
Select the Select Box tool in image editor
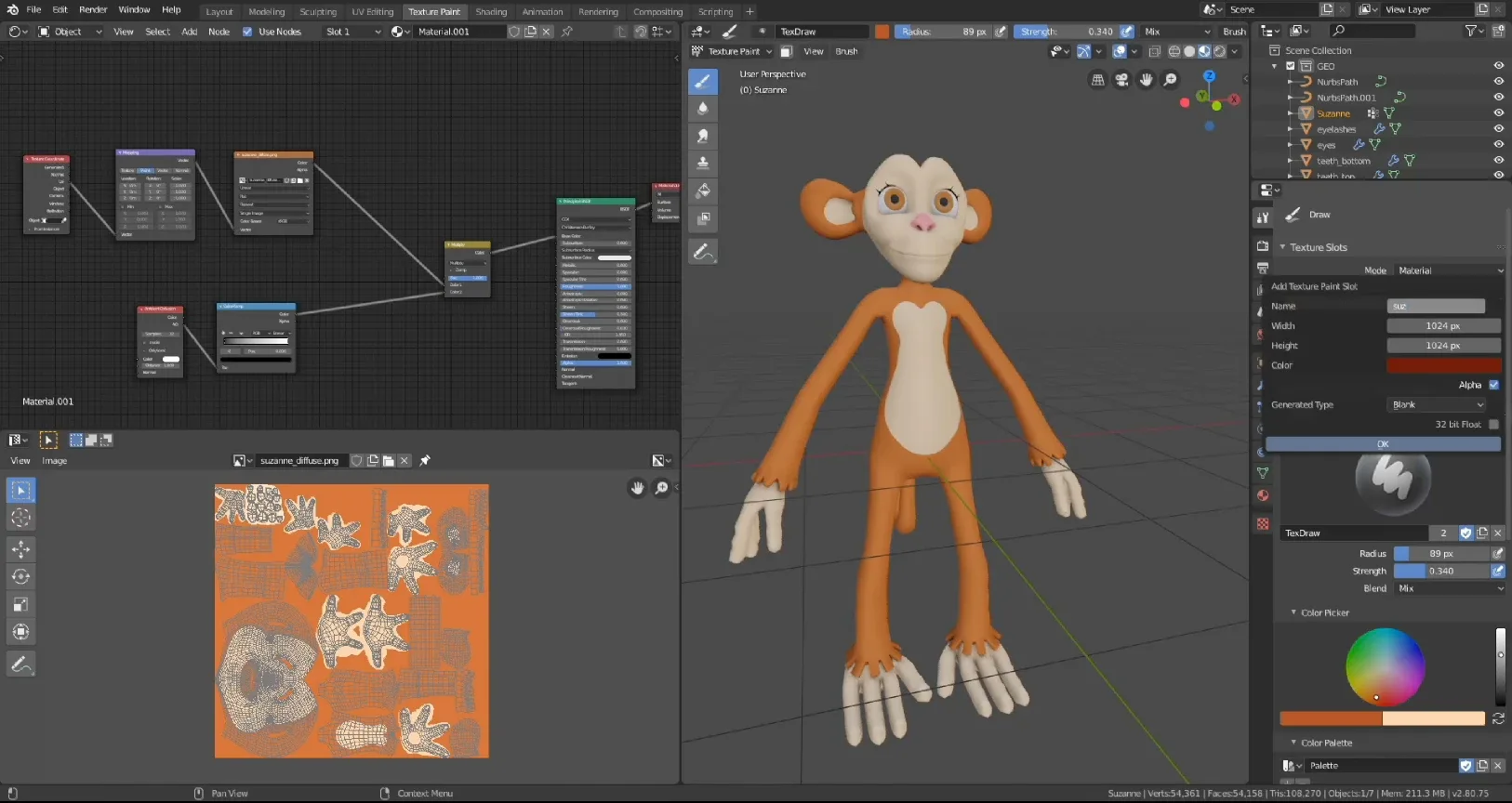click(20, 491)
